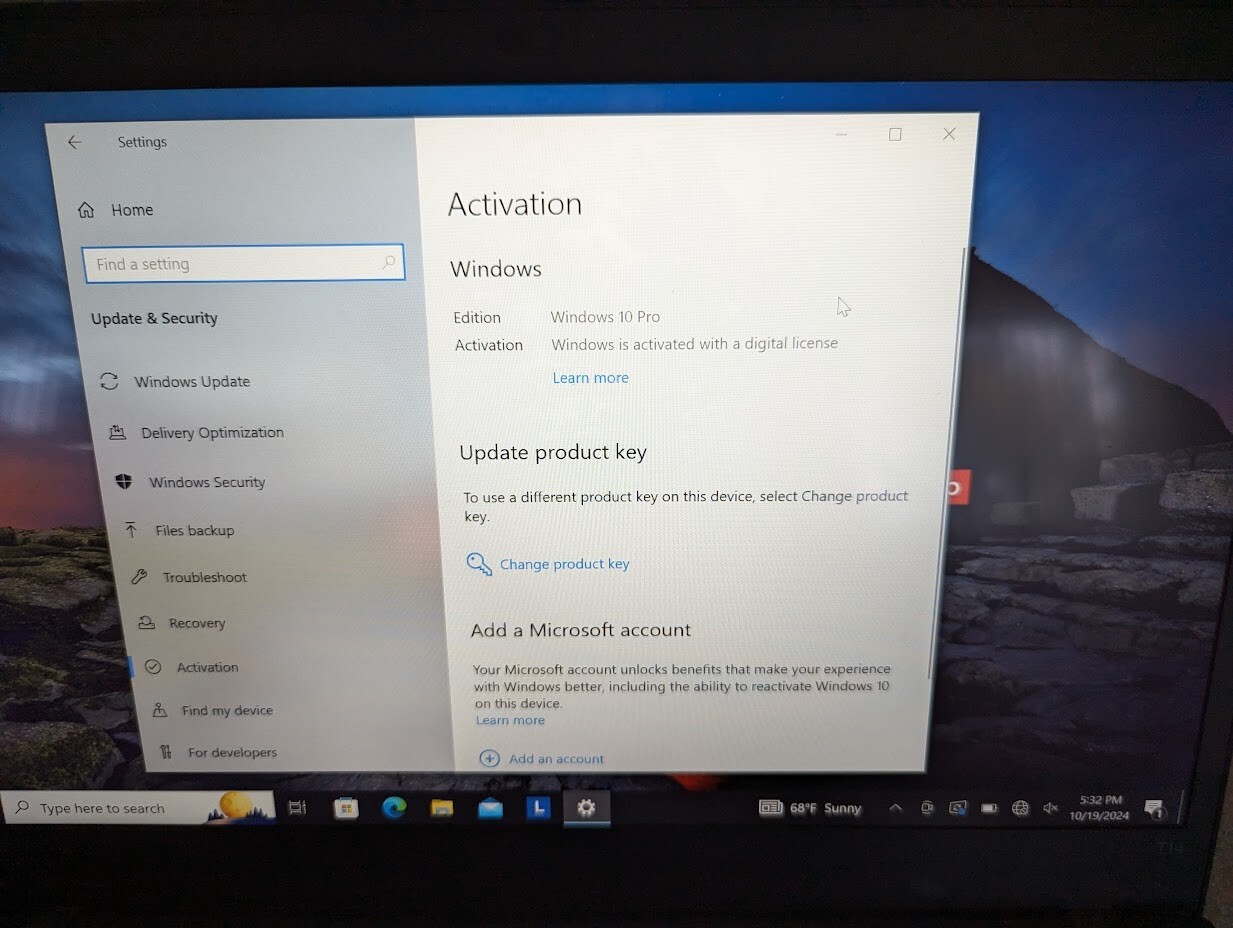This screenshot has width=1233, height=928.
Task: Open the clock showing 5:32 PM
Action: tap(1100, 808)
